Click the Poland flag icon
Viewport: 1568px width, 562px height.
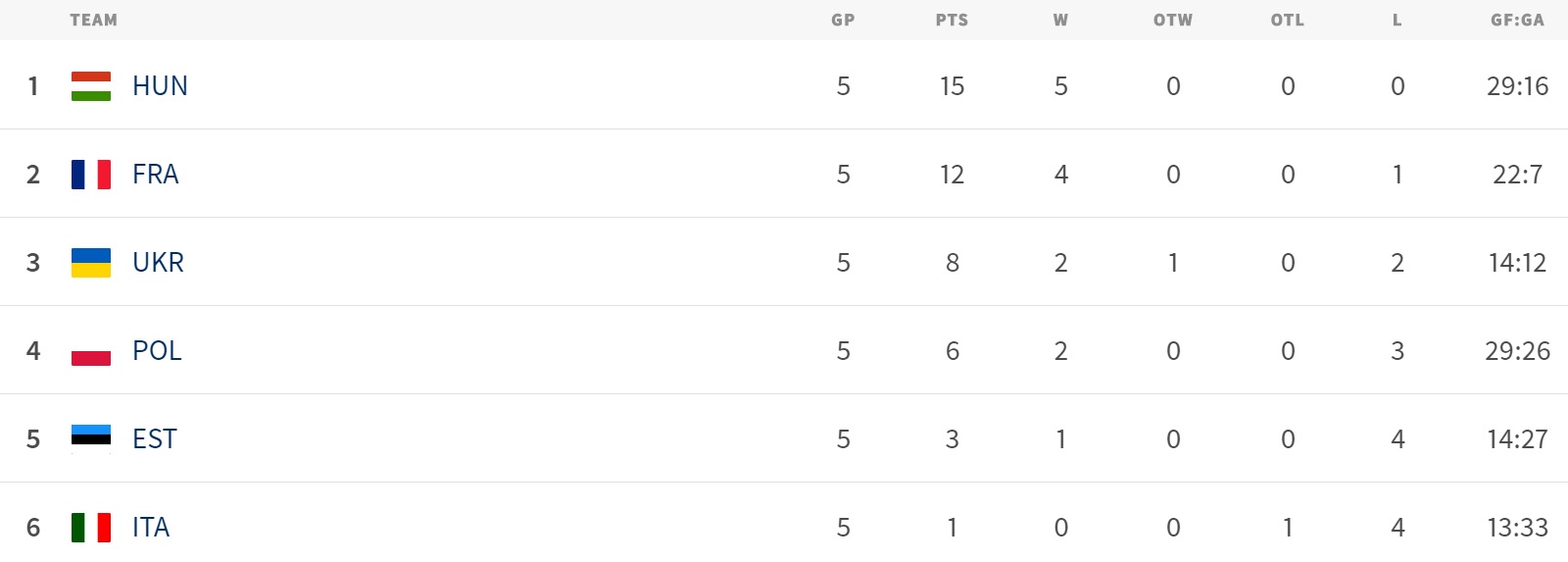91,351
